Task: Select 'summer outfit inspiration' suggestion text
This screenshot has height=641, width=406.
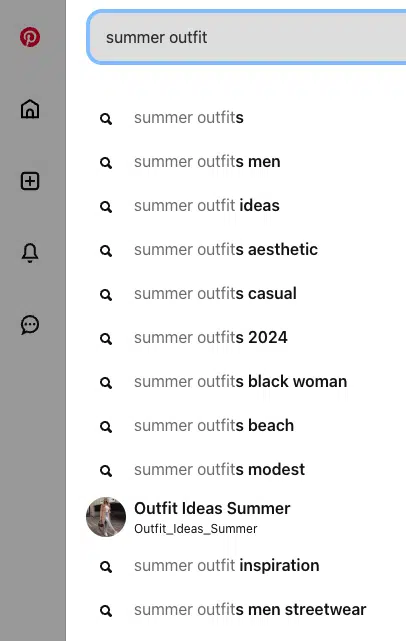Action: [x=227, y=566]
